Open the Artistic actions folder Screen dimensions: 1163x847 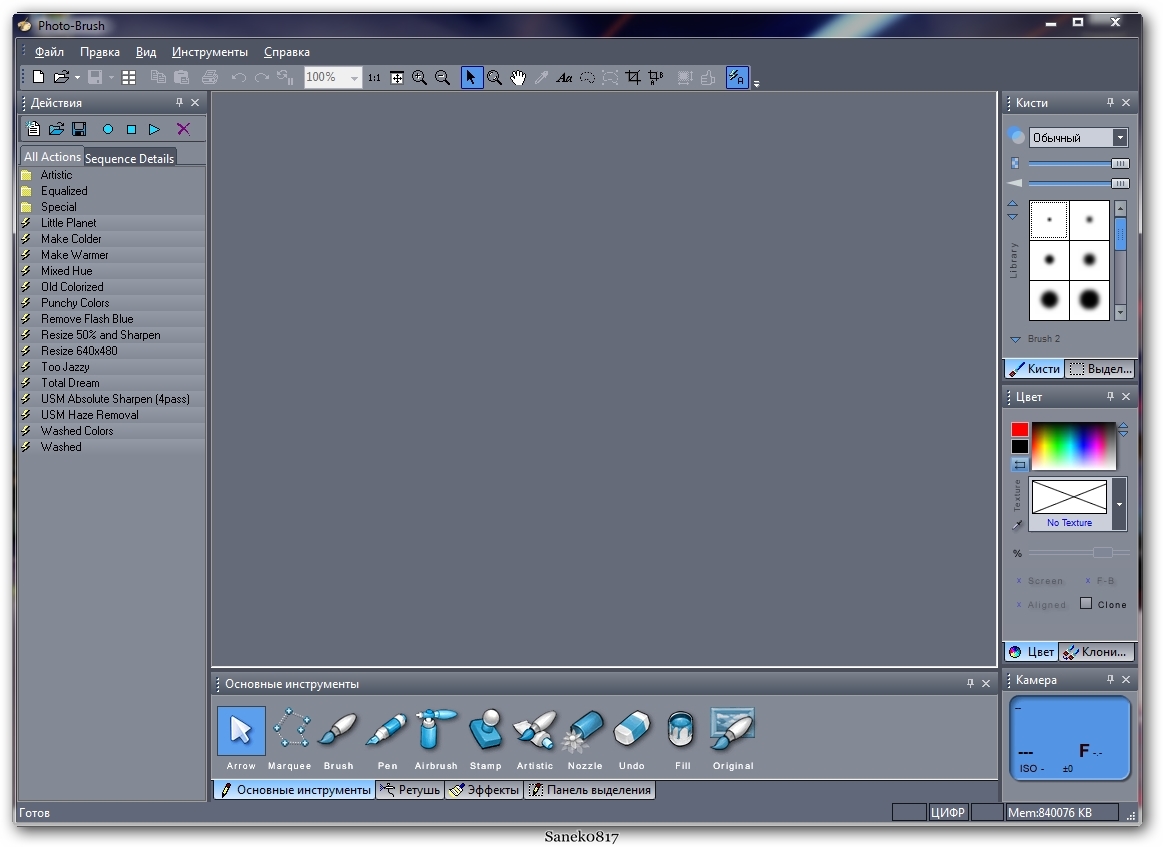click(56, 175)
